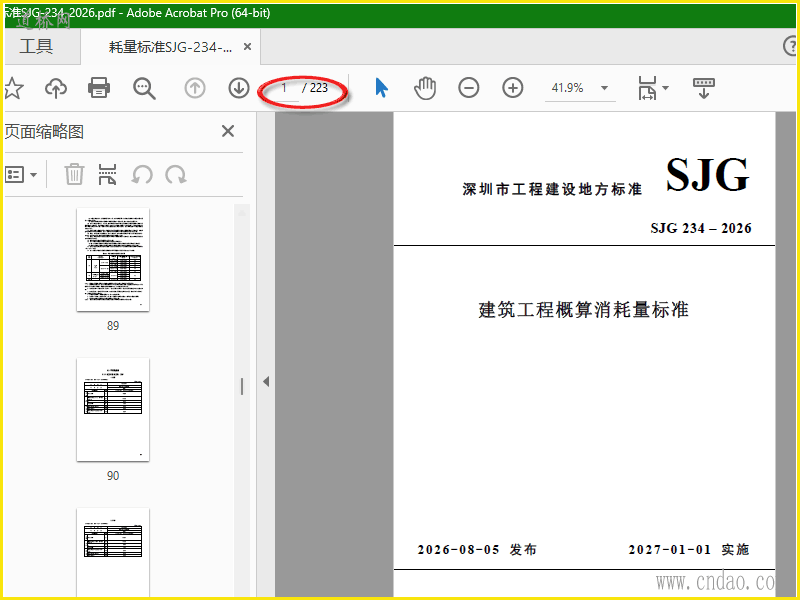This screenshot has width=800, height=600.
Task: Click the page label 90 under the thumbnail
Action: (x=113, y=476)
